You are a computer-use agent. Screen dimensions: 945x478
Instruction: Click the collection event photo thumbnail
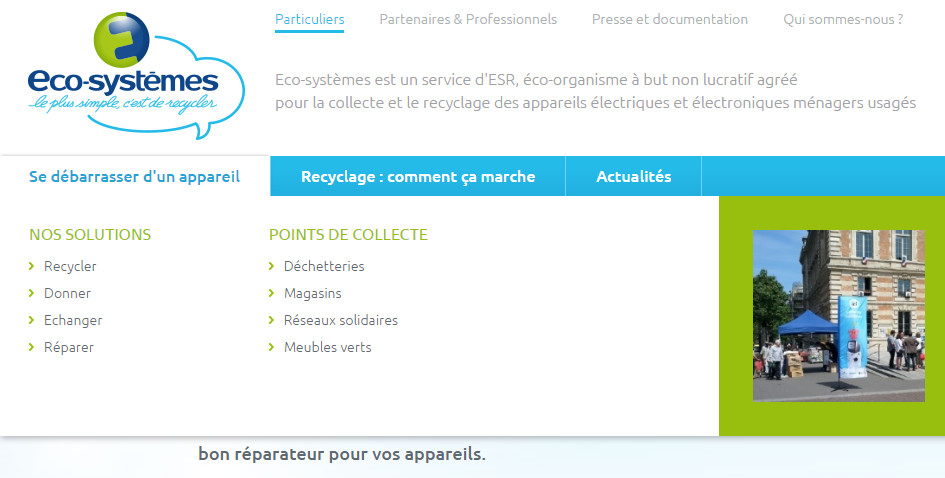click(838, 315)
